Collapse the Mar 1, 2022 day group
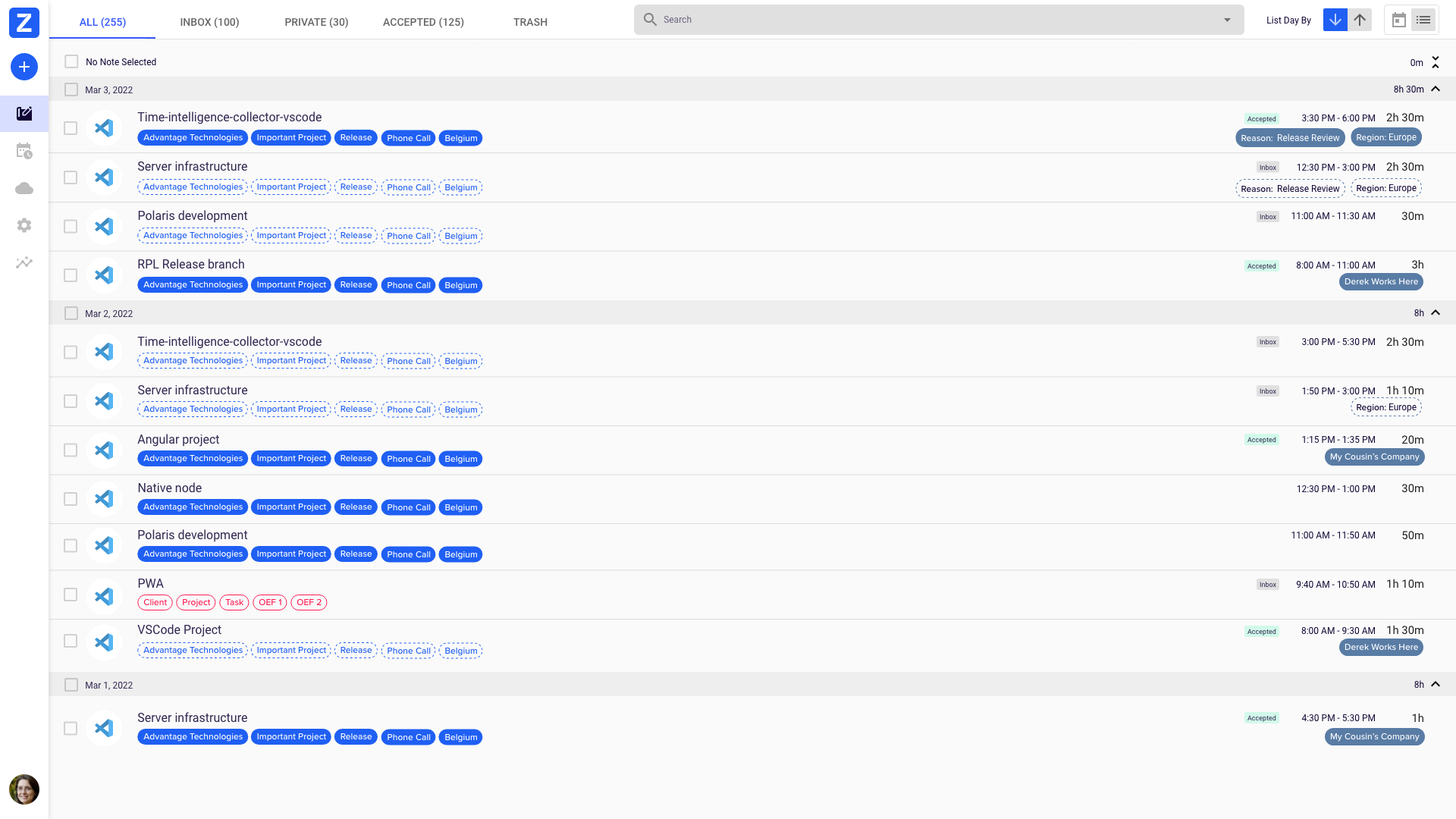Screen dimensions: 1456x819 click(x=1436, y=684)
